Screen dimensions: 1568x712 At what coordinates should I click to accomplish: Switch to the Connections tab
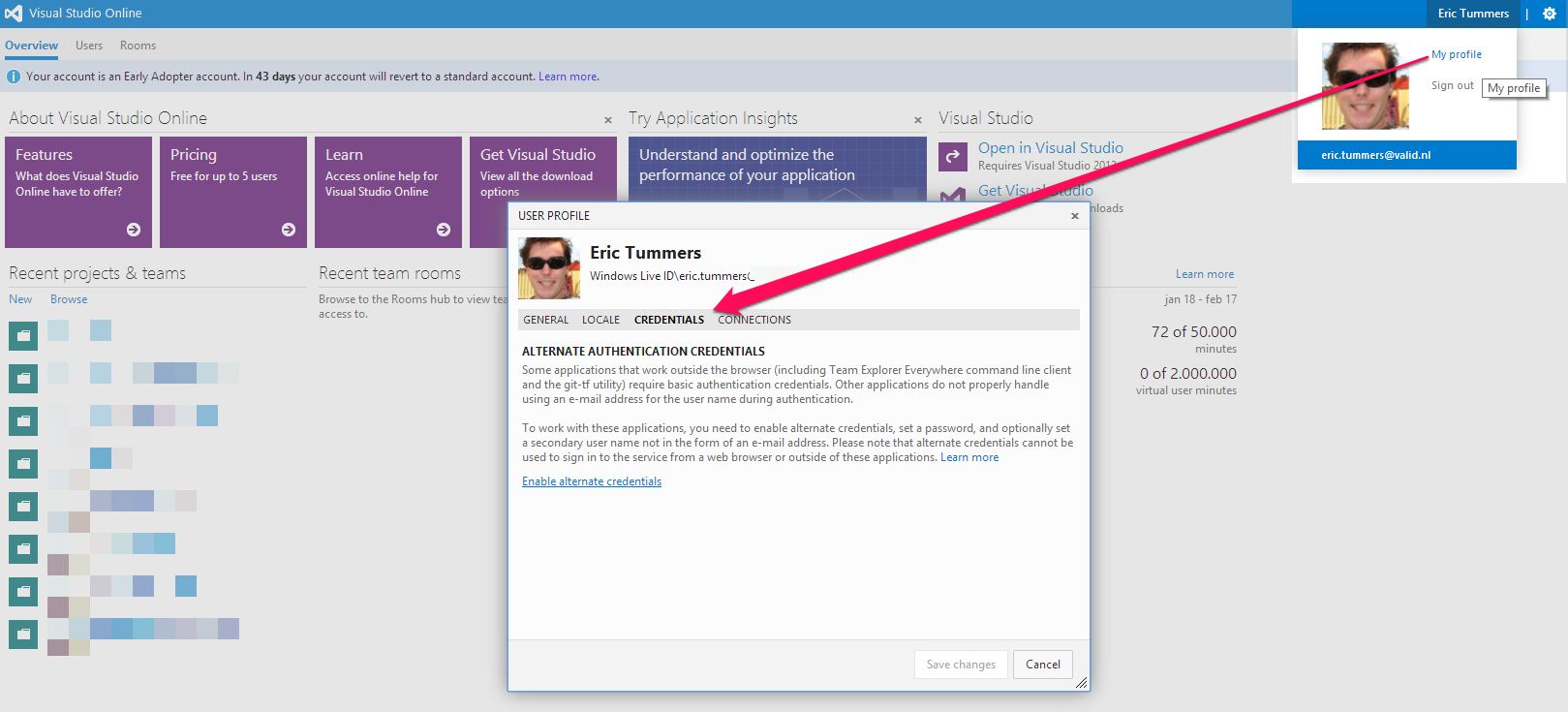753,320
